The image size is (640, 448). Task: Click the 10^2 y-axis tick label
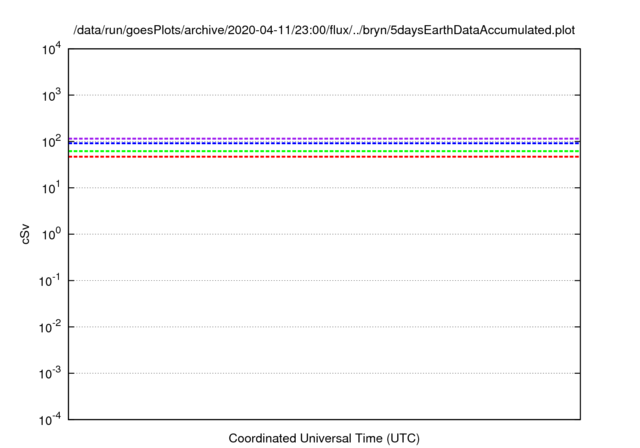pos(50,142)
